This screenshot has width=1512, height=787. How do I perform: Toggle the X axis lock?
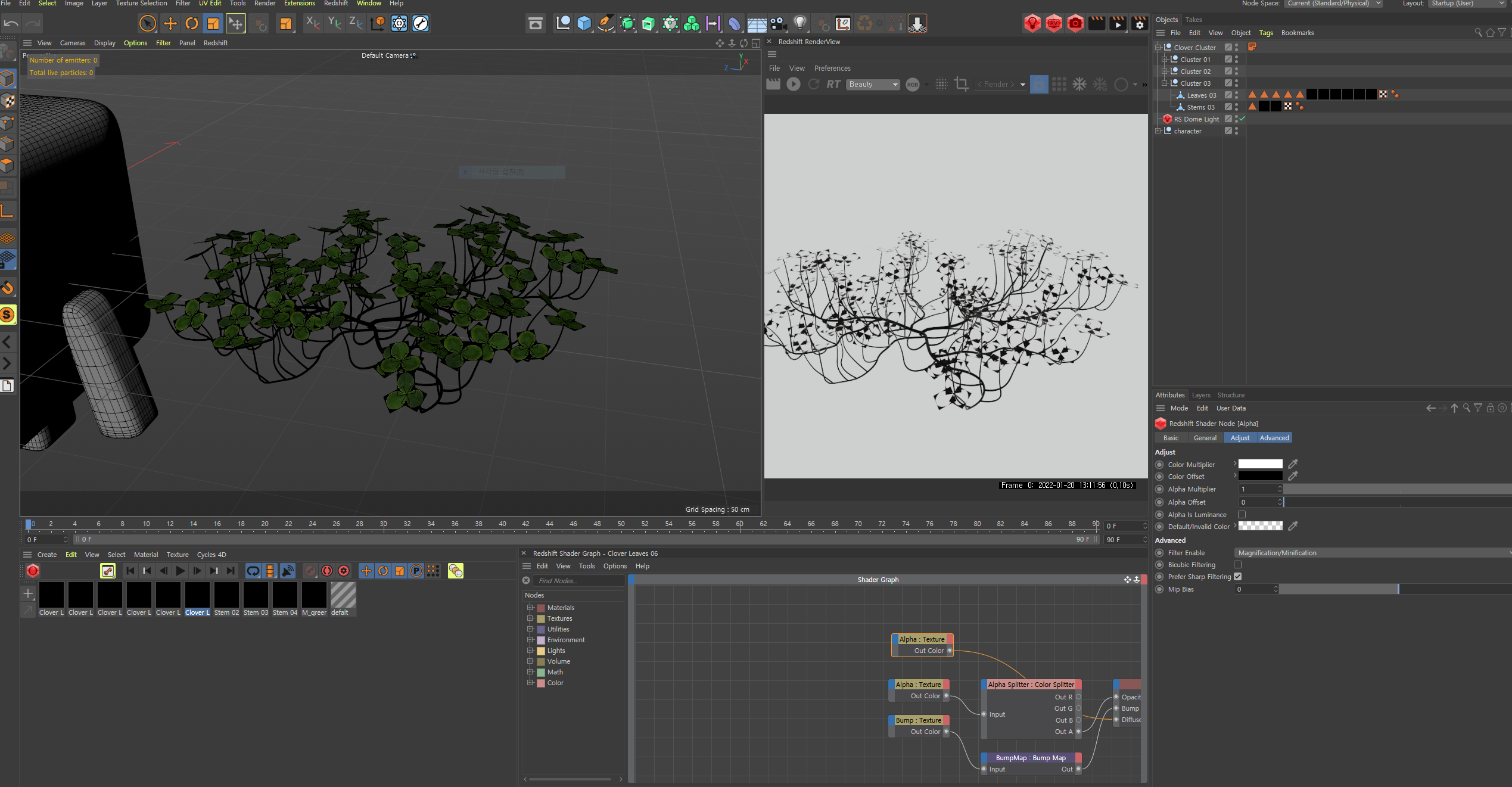(312, 23)
